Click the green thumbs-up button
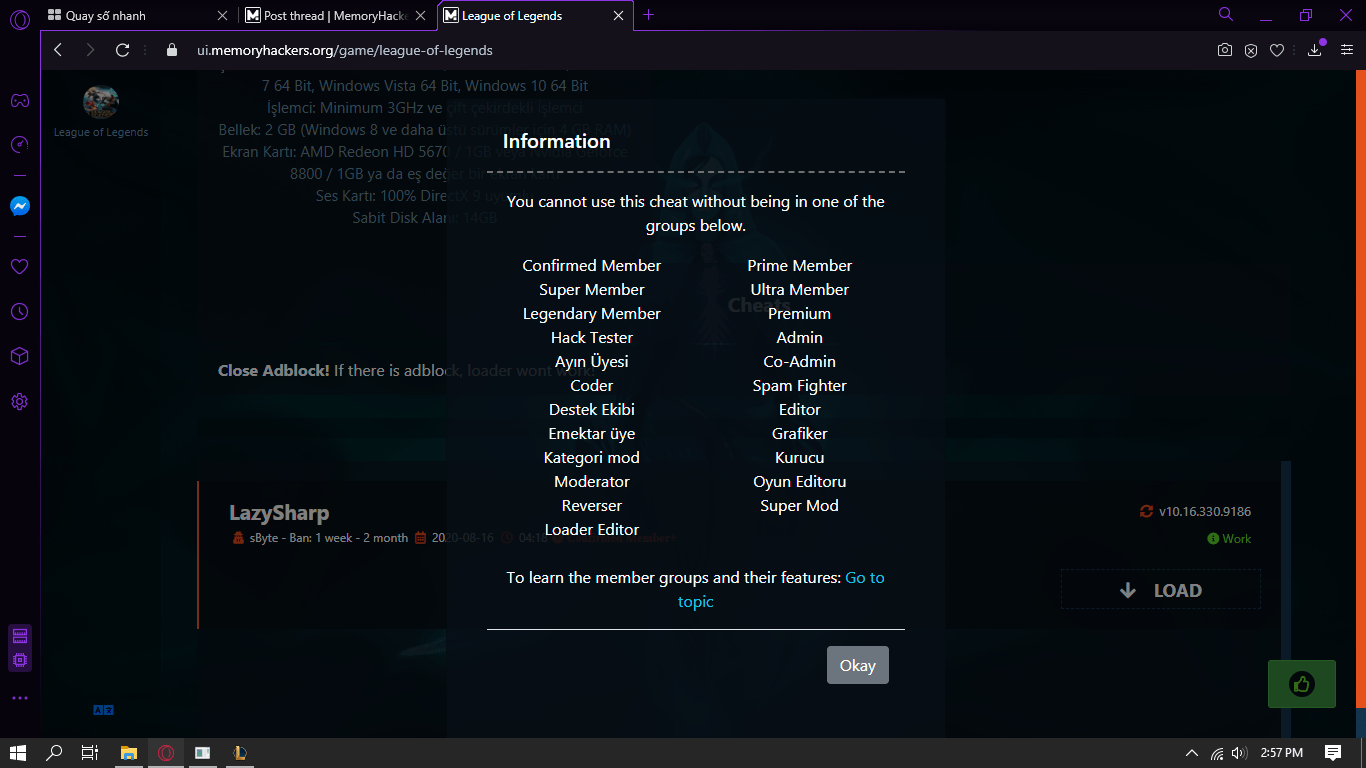 coord(1301,684)
